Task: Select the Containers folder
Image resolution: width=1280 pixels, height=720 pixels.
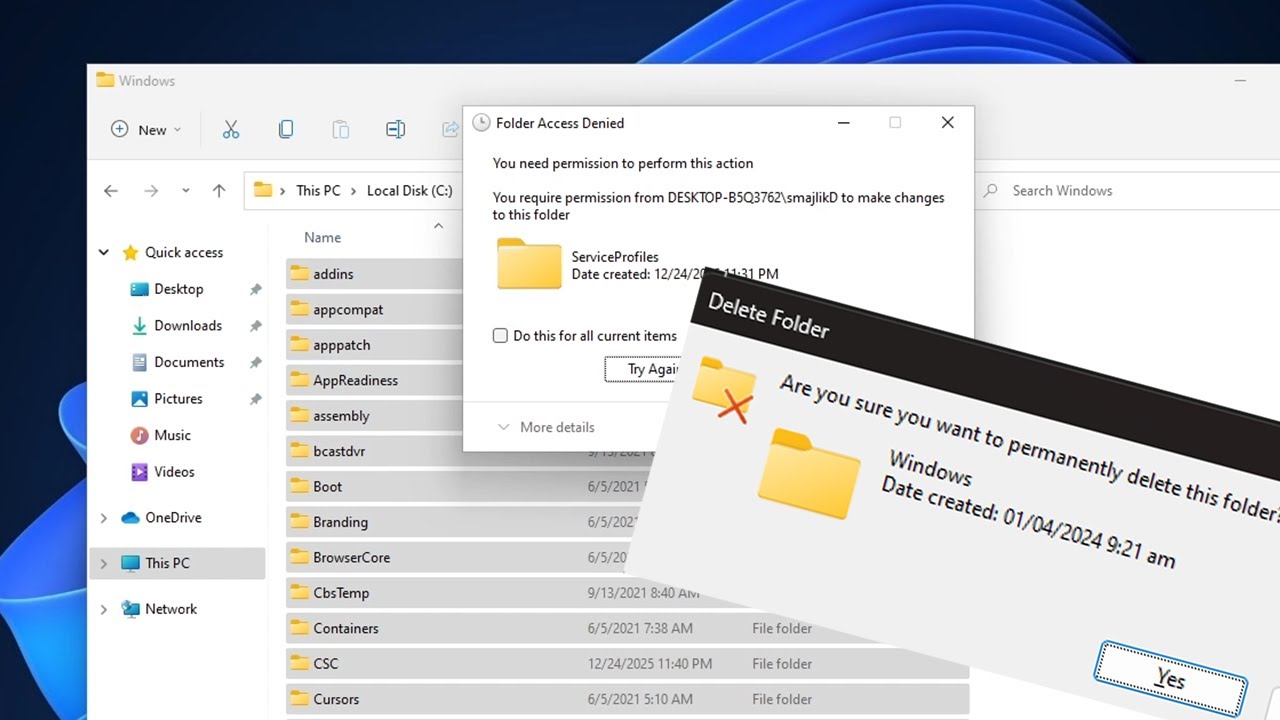Action: tap(627, 628)
